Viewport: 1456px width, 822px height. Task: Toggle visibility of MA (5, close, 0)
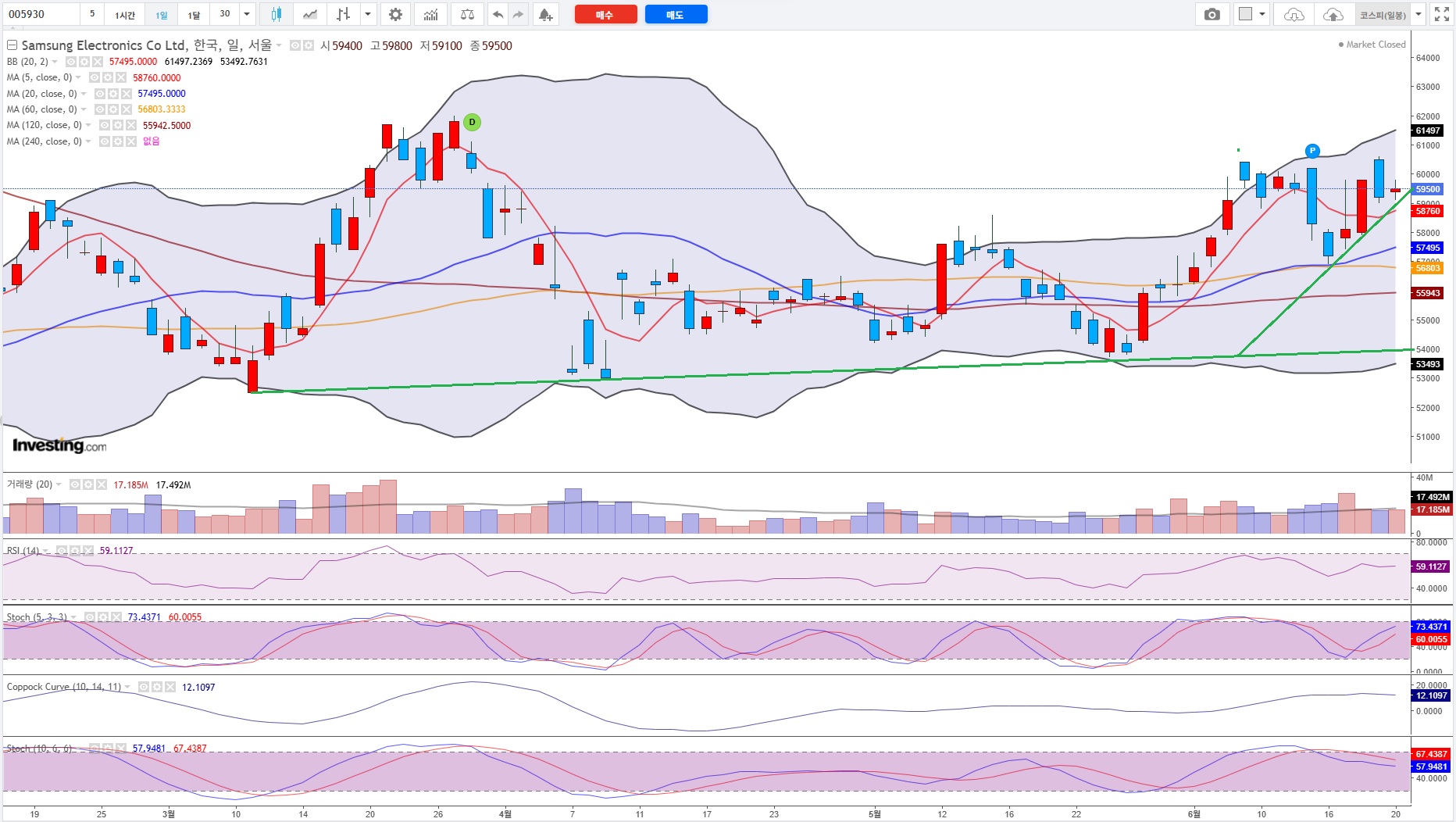[x=95, y=77]
